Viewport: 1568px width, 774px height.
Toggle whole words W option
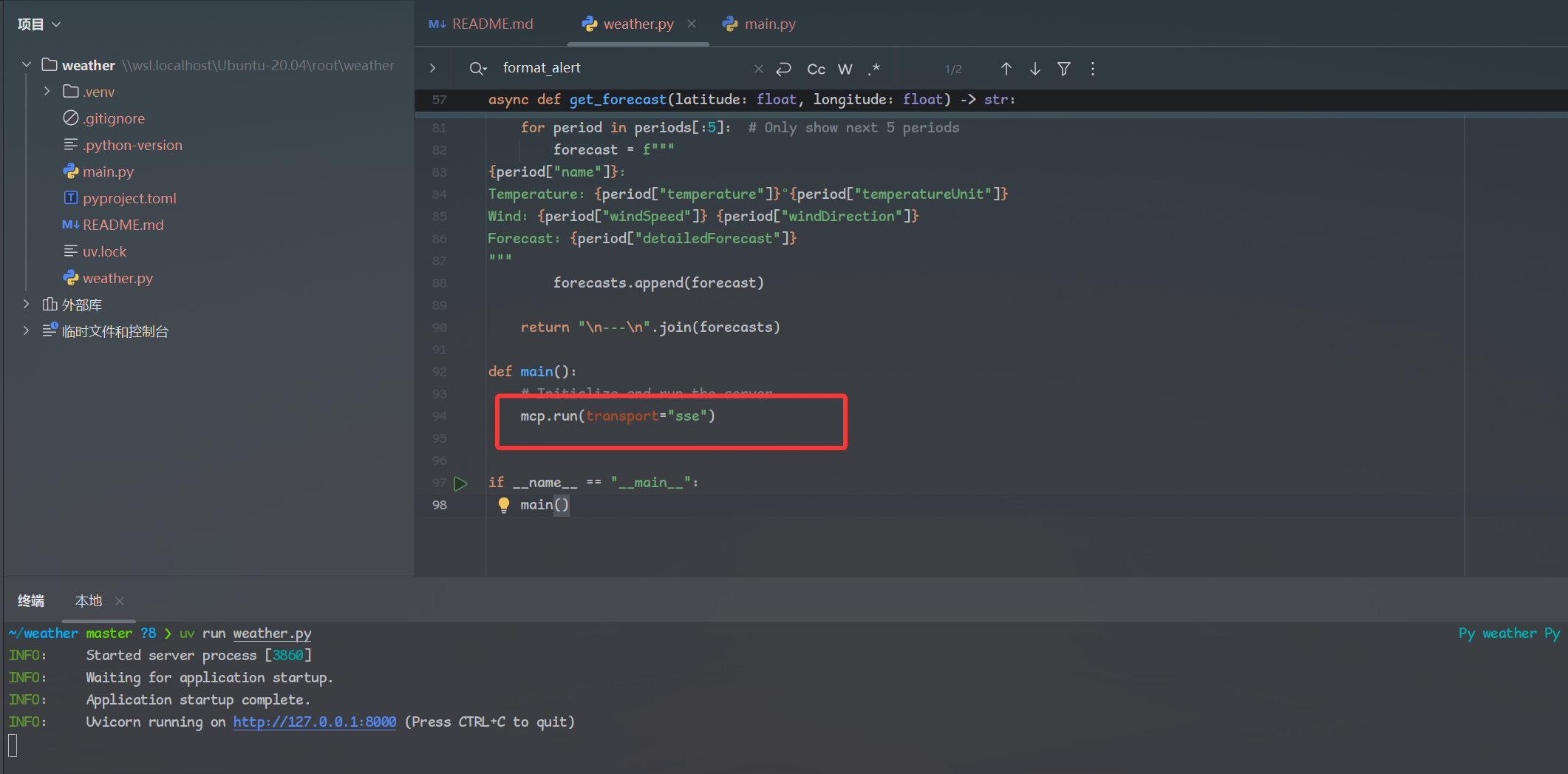[x=845, y=69]
